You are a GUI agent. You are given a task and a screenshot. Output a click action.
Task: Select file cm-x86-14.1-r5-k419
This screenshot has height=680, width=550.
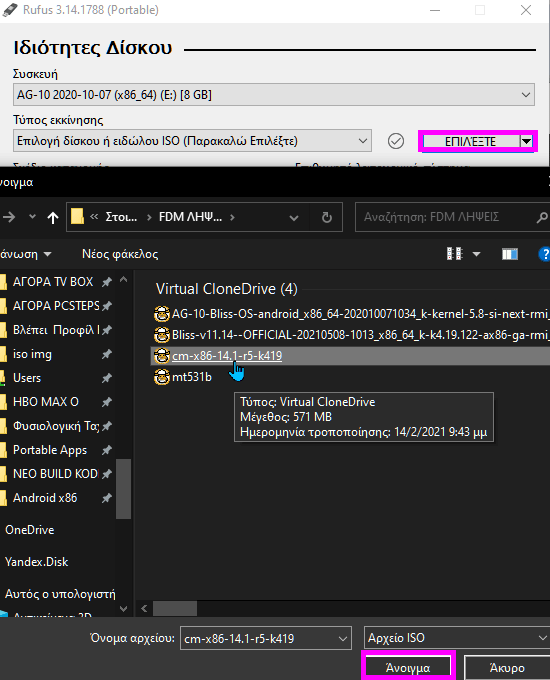[227, 356]
